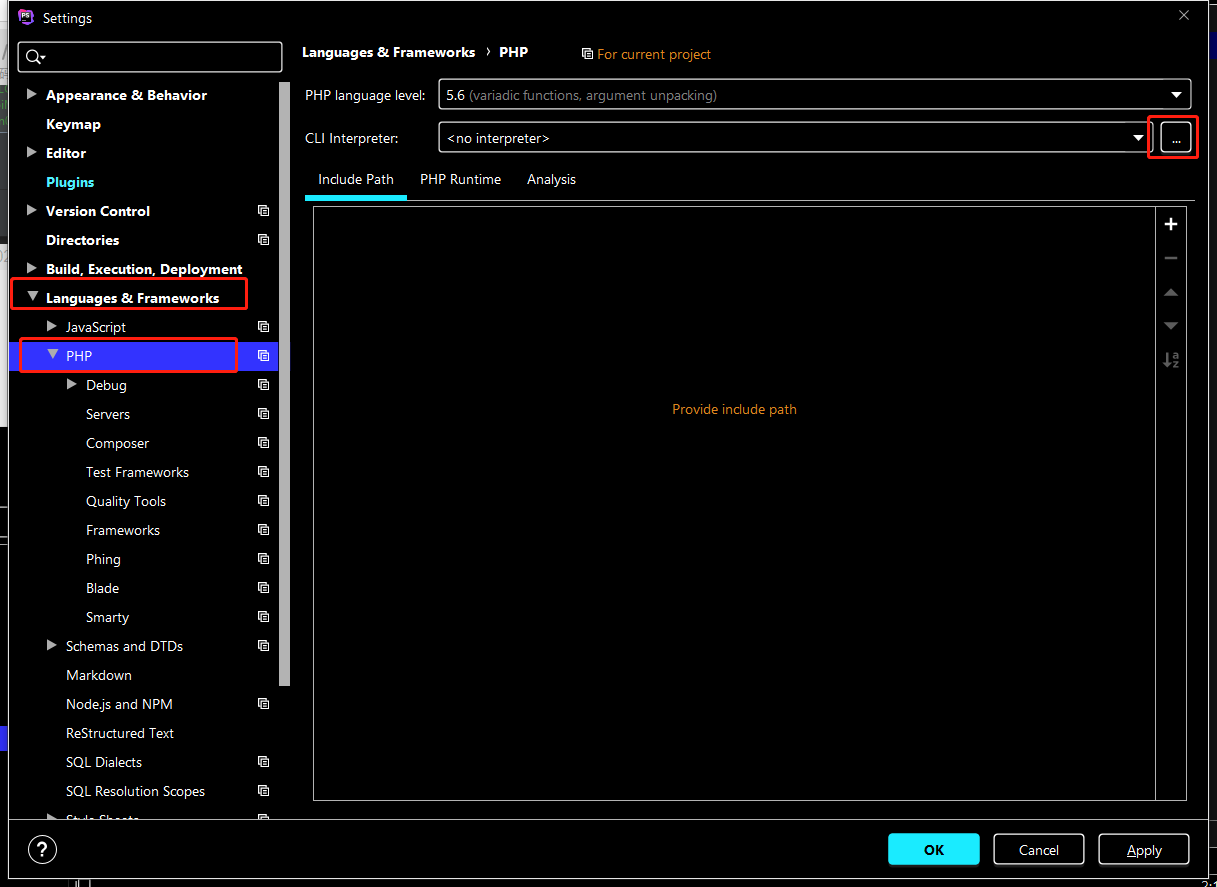Click project-level icon next to Servers

click(x=264, y=414)
